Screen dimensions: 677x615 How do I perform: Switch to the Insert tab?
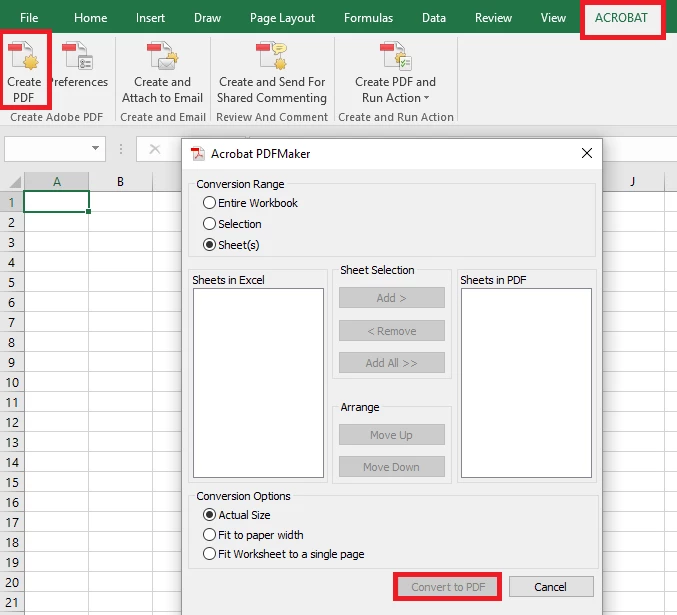coord(150,18)
